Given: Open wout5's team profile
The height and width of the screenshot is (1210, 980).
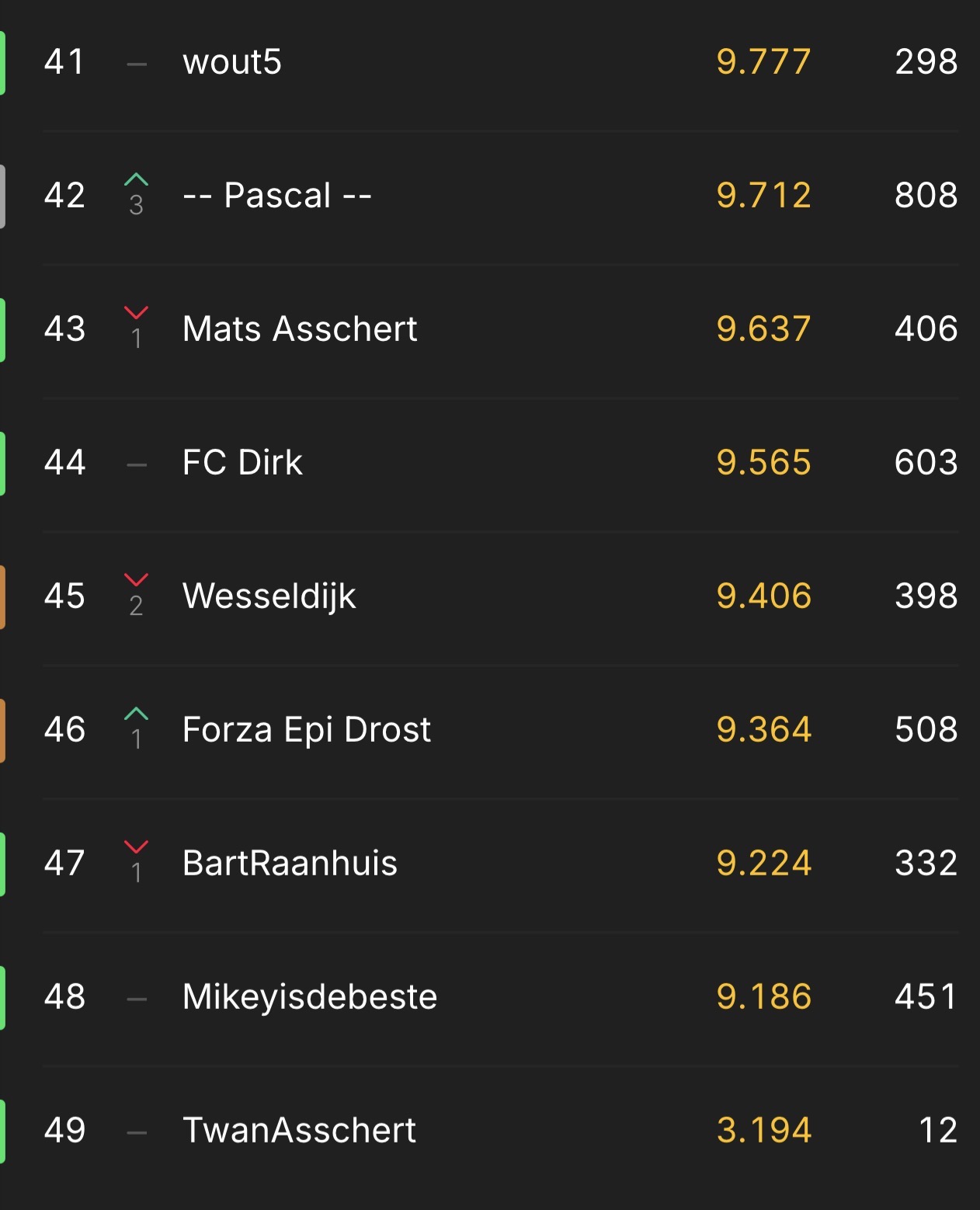Looking at the screenshot, I should [x=231, y=62].
